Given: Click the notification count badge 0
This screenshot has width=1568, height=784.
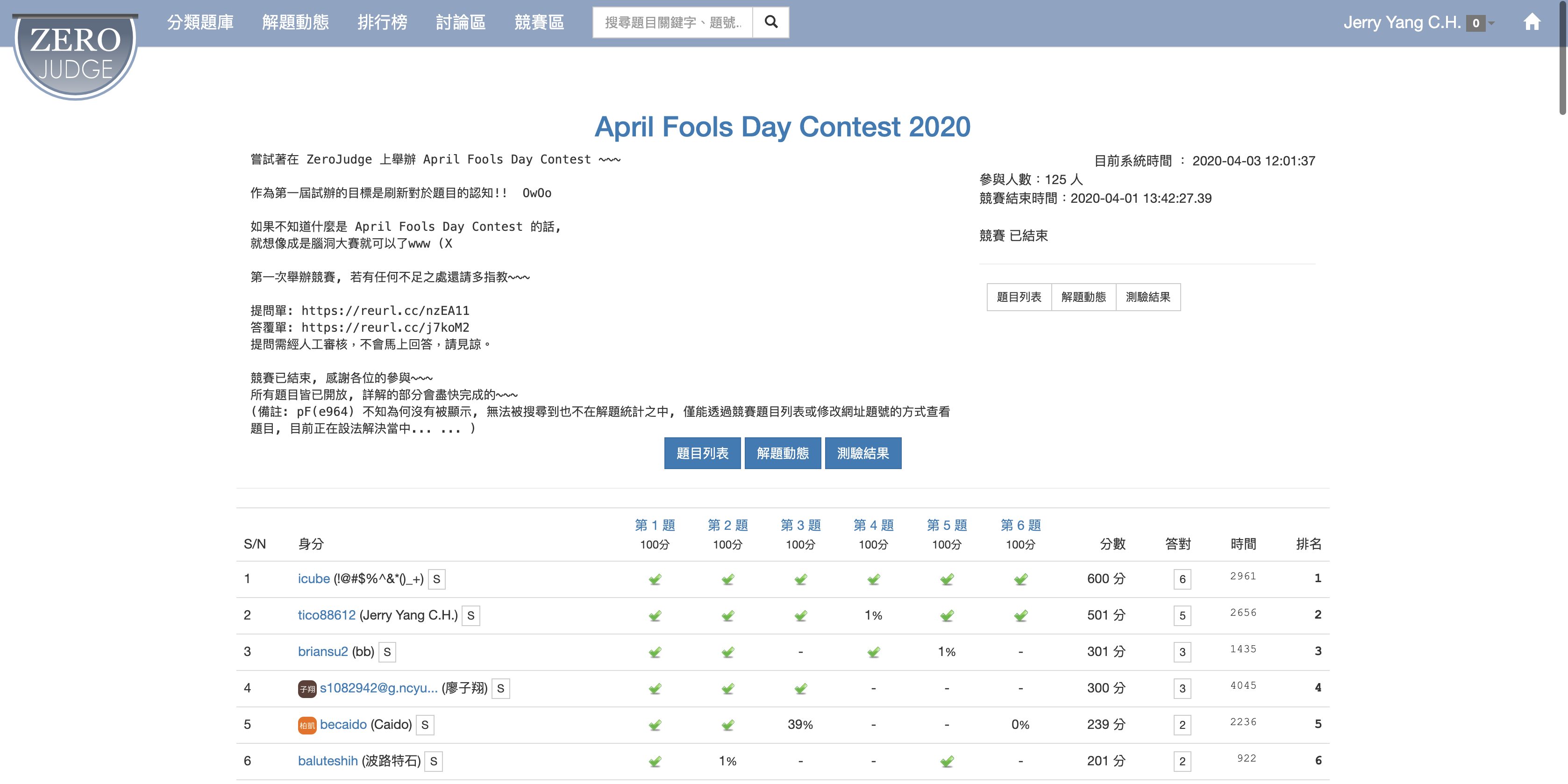Looking at the screenshot, I should 1475,23.
